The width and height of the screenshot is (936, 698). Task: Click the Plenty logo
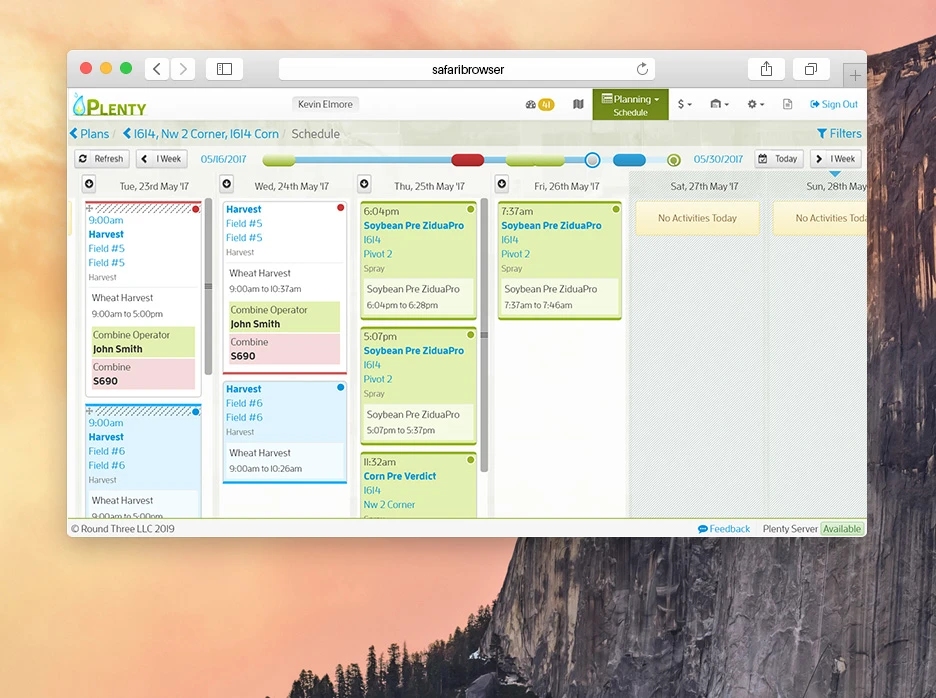(x=110, y=105)
